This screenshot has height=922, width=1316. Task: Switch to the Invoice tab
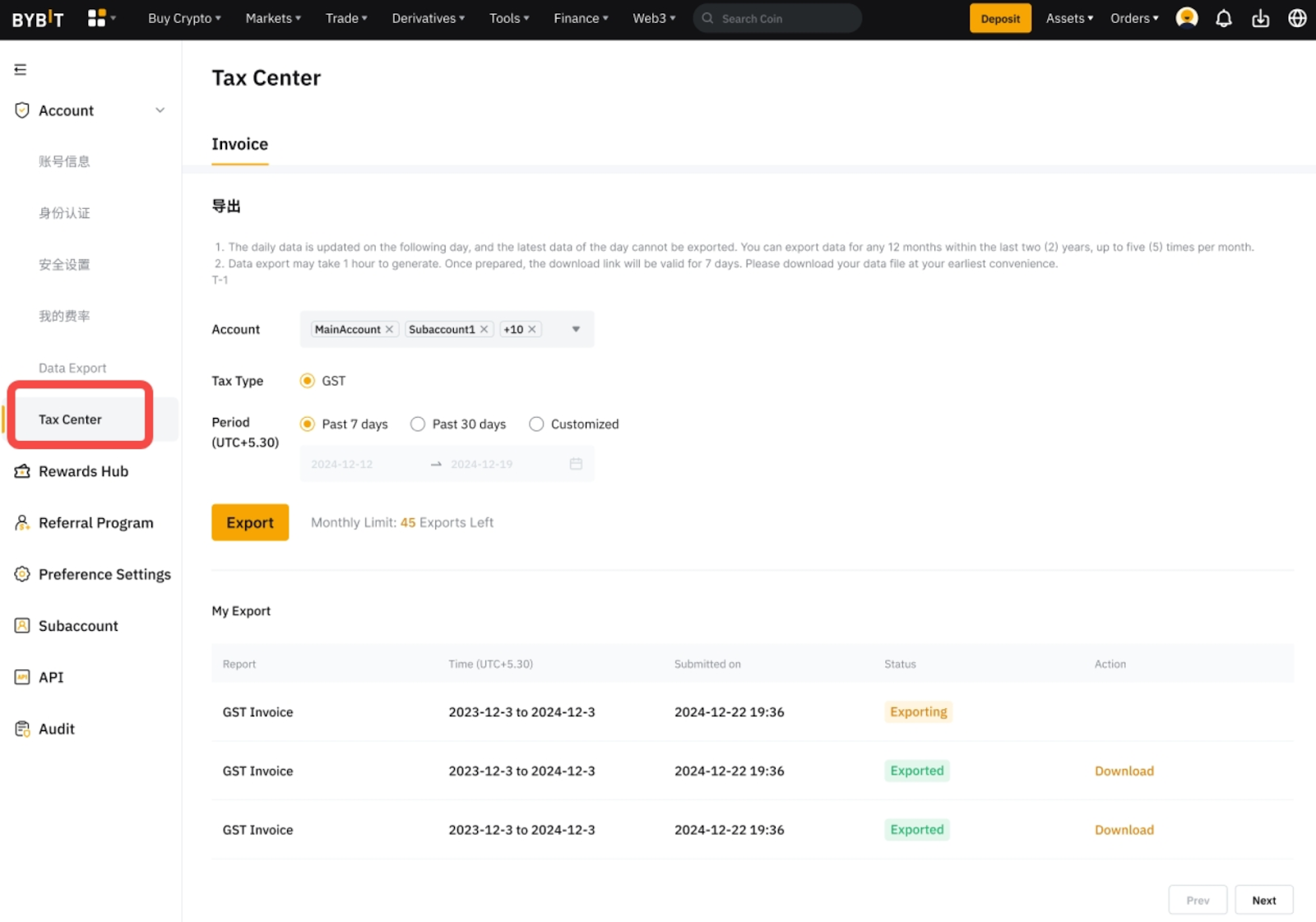(x=239, y=145)
